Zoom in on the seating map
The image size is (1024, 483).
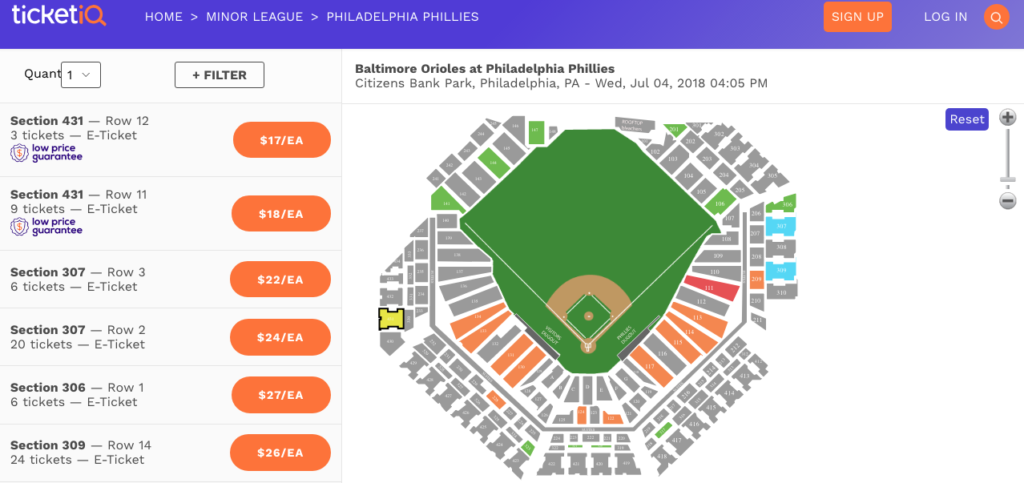point(1007,118)
